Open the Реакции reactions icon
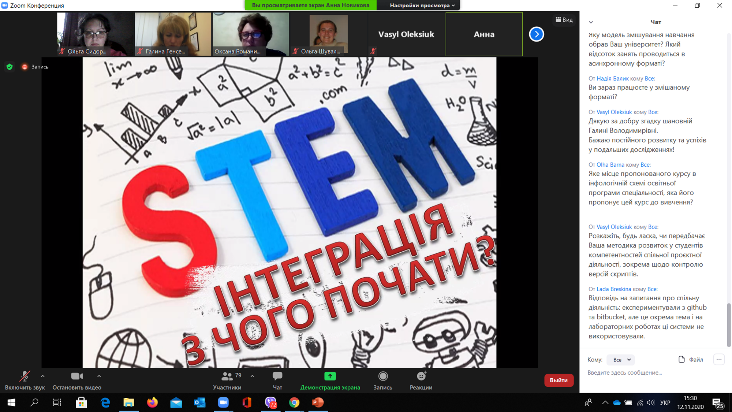The image size is (732, 412). tap(421, 376)
